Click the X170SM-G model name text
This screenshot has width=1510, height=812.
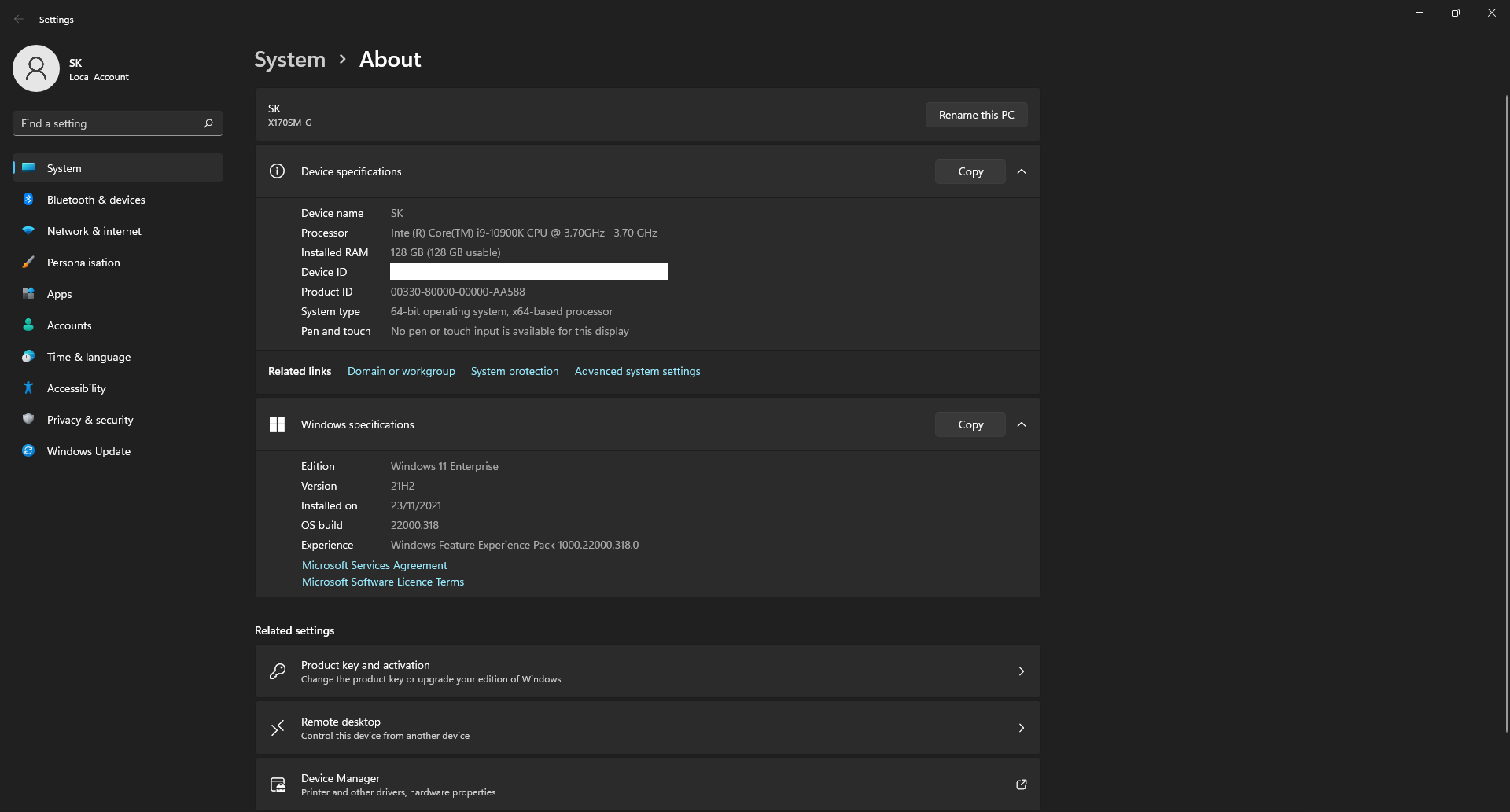click(x=289, y=123)
